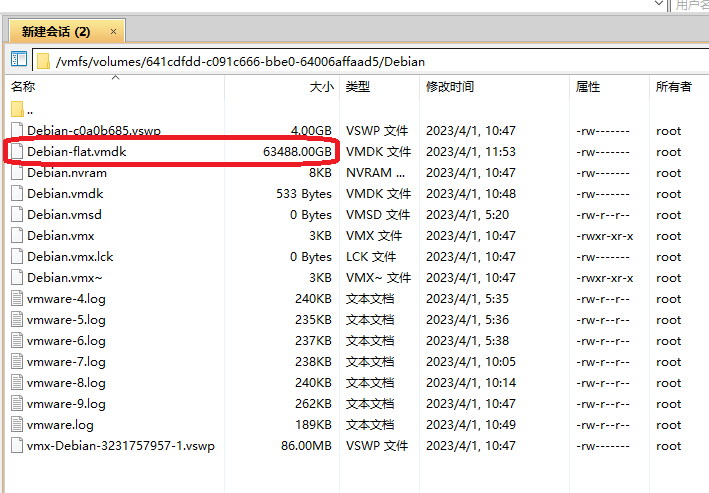Click the LCK 文件 type cell
The height and width of the screenshot is (493, 709).
point(371,256)
